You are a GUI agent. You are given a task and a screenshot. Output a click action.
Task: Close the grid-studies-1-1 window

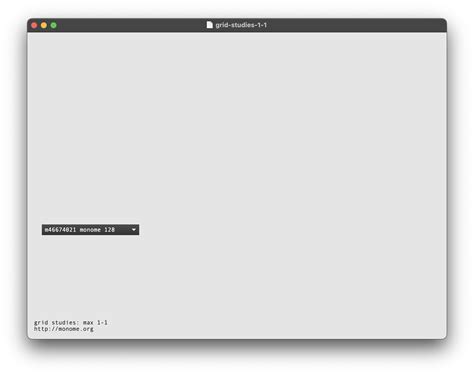pyautogui.click(x=34, y=25)
